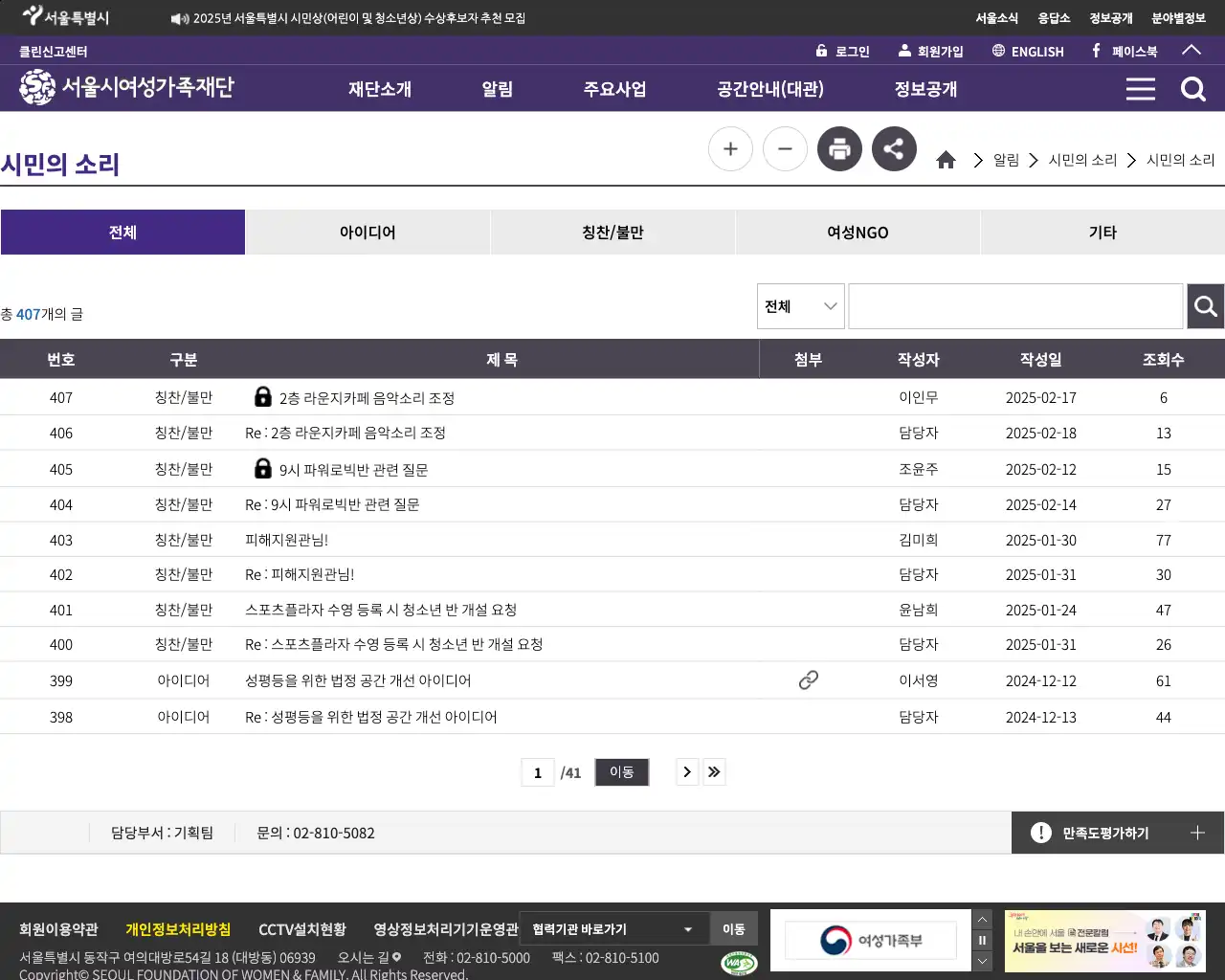Jump to the last page with » button
The image size is (1225, 980).
714,771
